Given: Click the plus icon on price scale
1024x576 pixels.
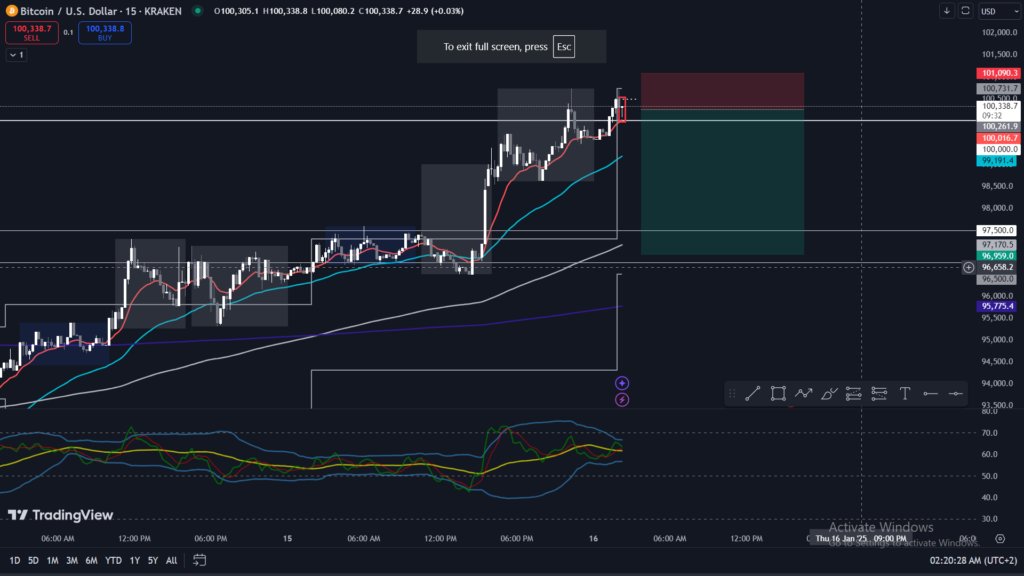Looking at the screenshot, I should pyautogui.click(x=968, y=267).
